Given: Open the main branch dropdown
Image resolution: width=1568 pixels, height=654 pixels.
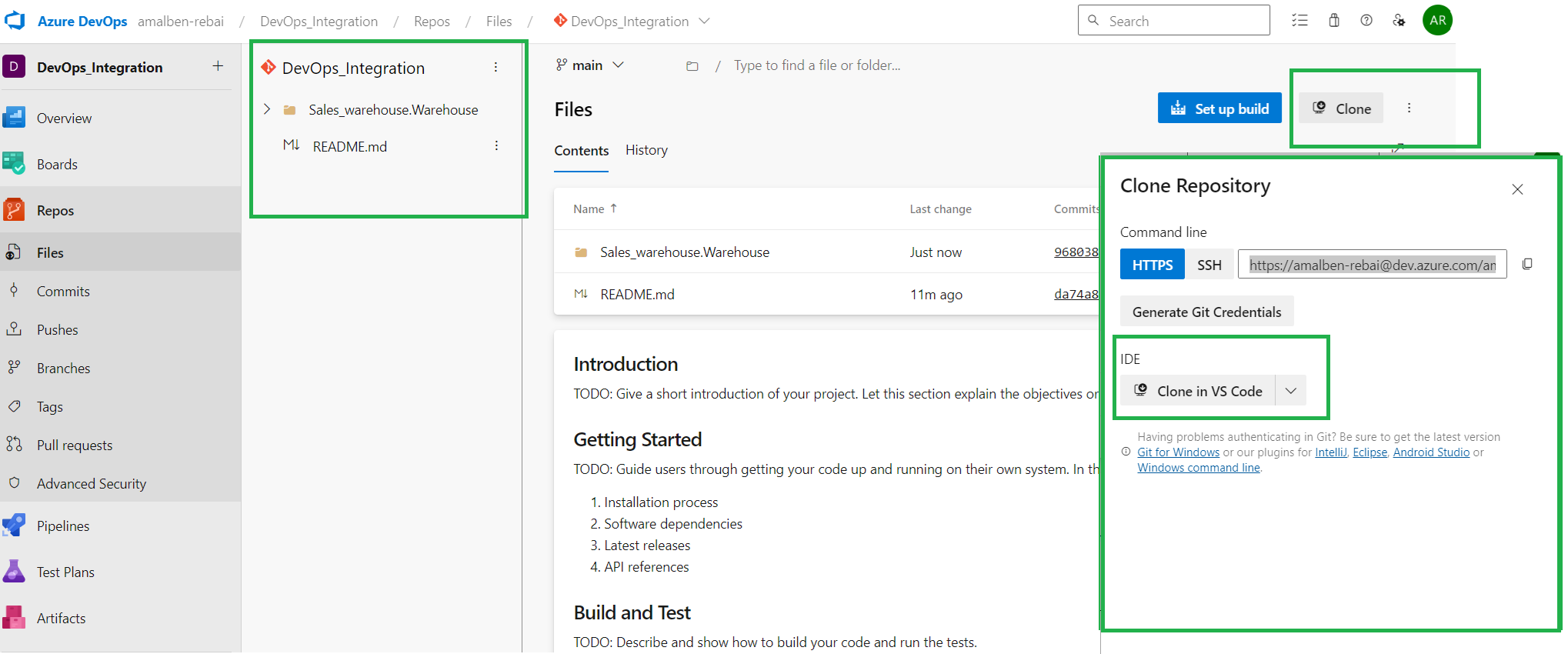Looking at the screenshot, I should [x=589, y=65].
